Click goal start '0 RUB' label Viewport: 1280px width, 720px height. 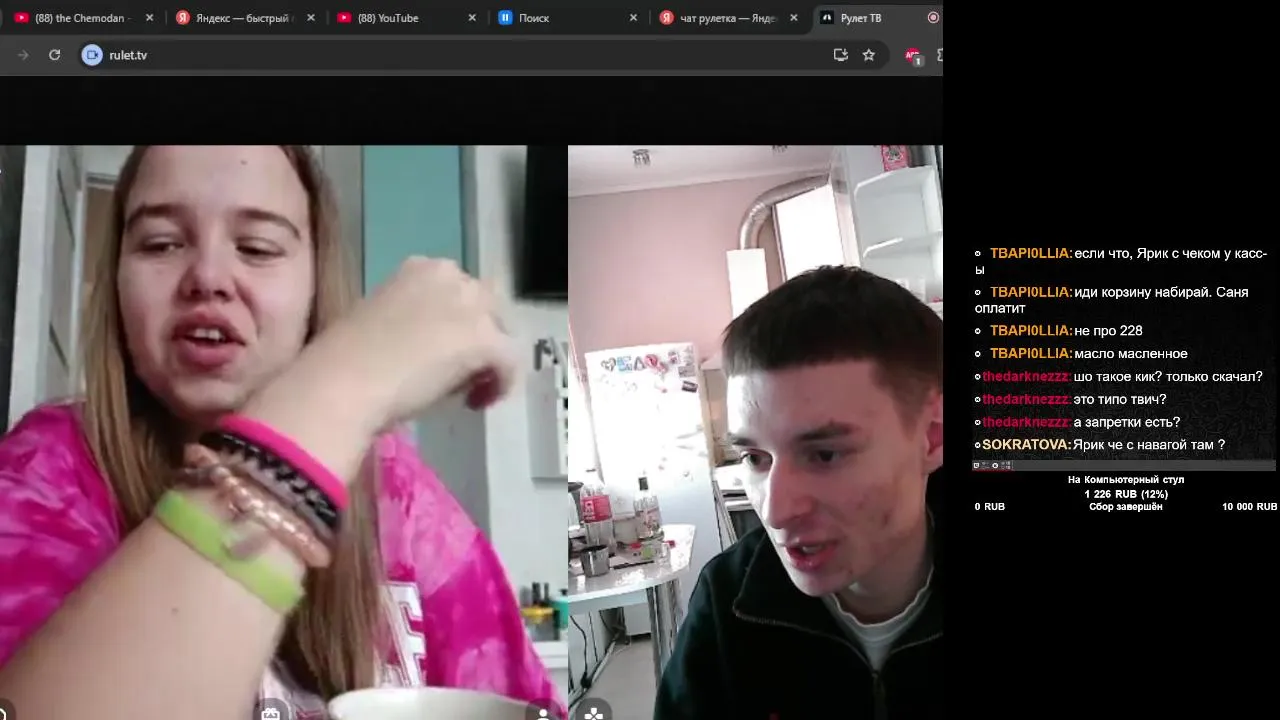(990, 507)
